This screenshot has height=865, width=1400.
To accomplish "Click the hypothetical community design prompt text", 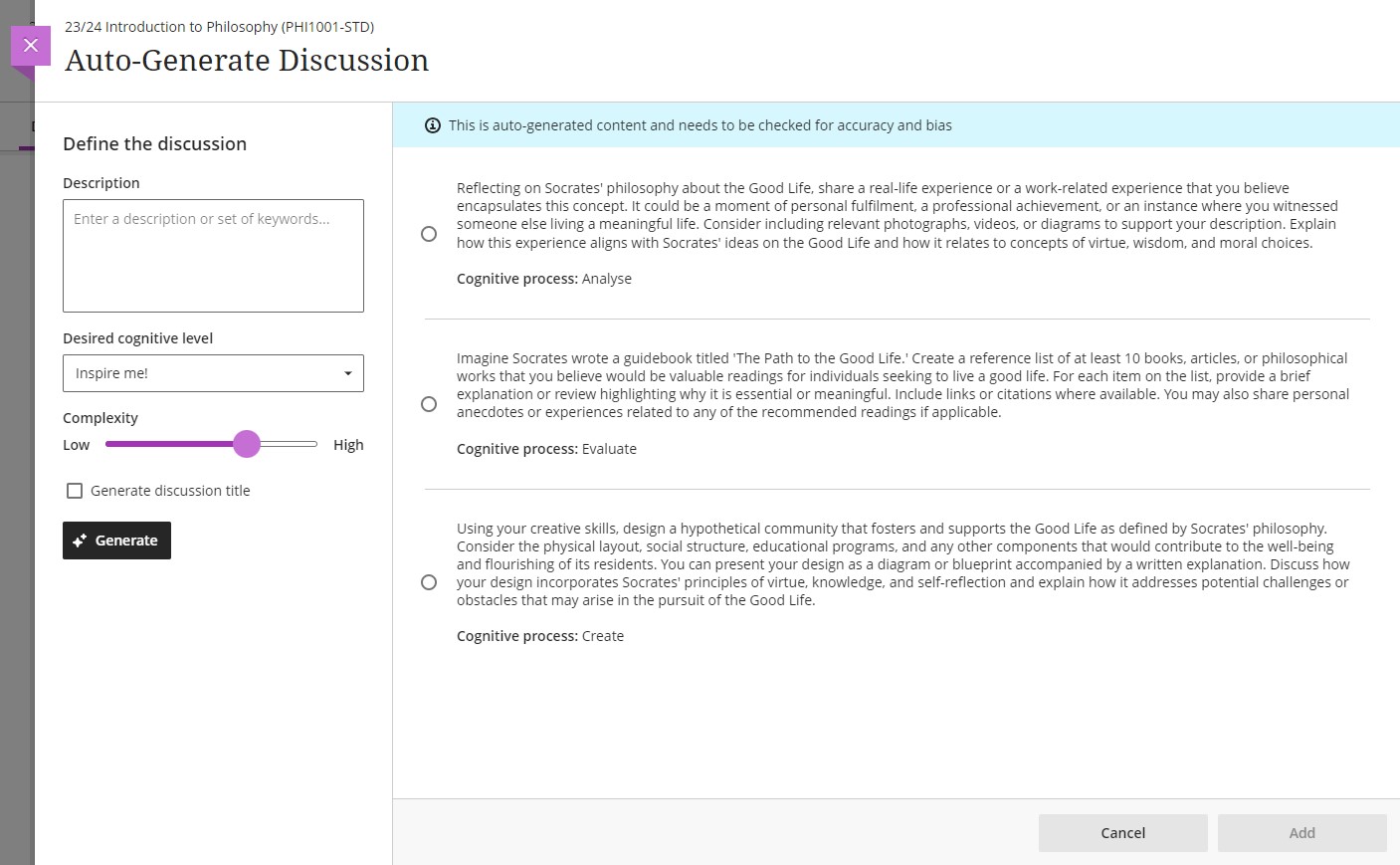I will pyautogui.click(x=901, y=564).
